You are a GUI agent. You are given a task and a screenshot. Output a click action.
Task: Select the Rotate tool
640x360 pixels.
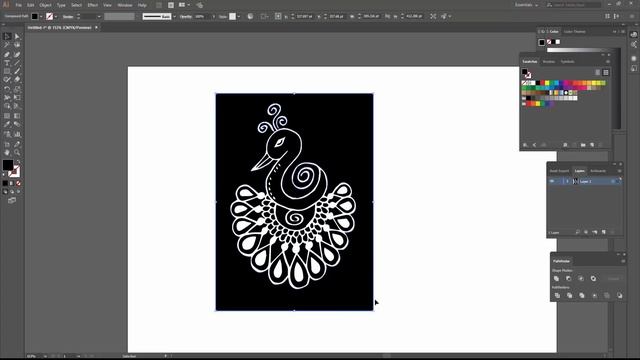click(7, 89)
